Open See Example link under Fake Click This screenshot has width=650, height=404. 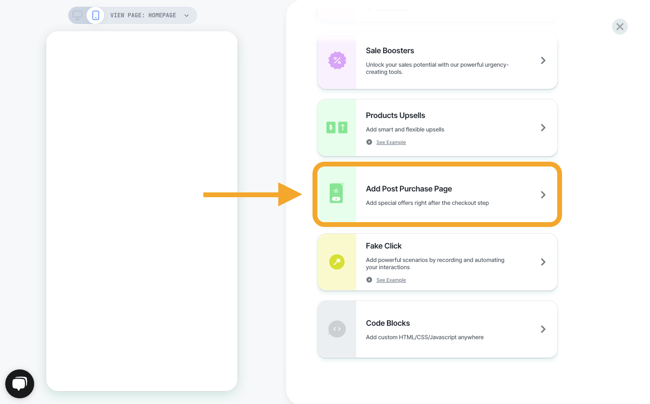coord(391,280)
